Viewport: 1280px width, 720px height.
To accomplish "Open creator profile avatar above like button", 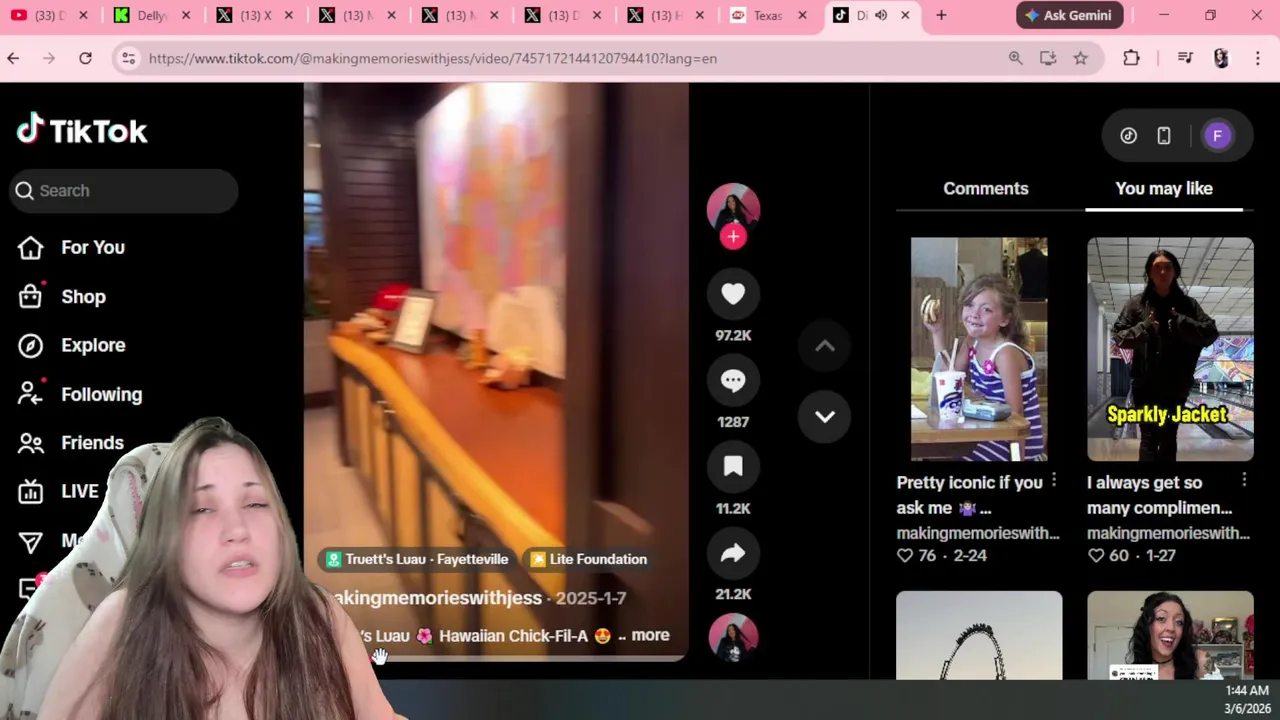I will pyautogui.click(x=733, y=208).
